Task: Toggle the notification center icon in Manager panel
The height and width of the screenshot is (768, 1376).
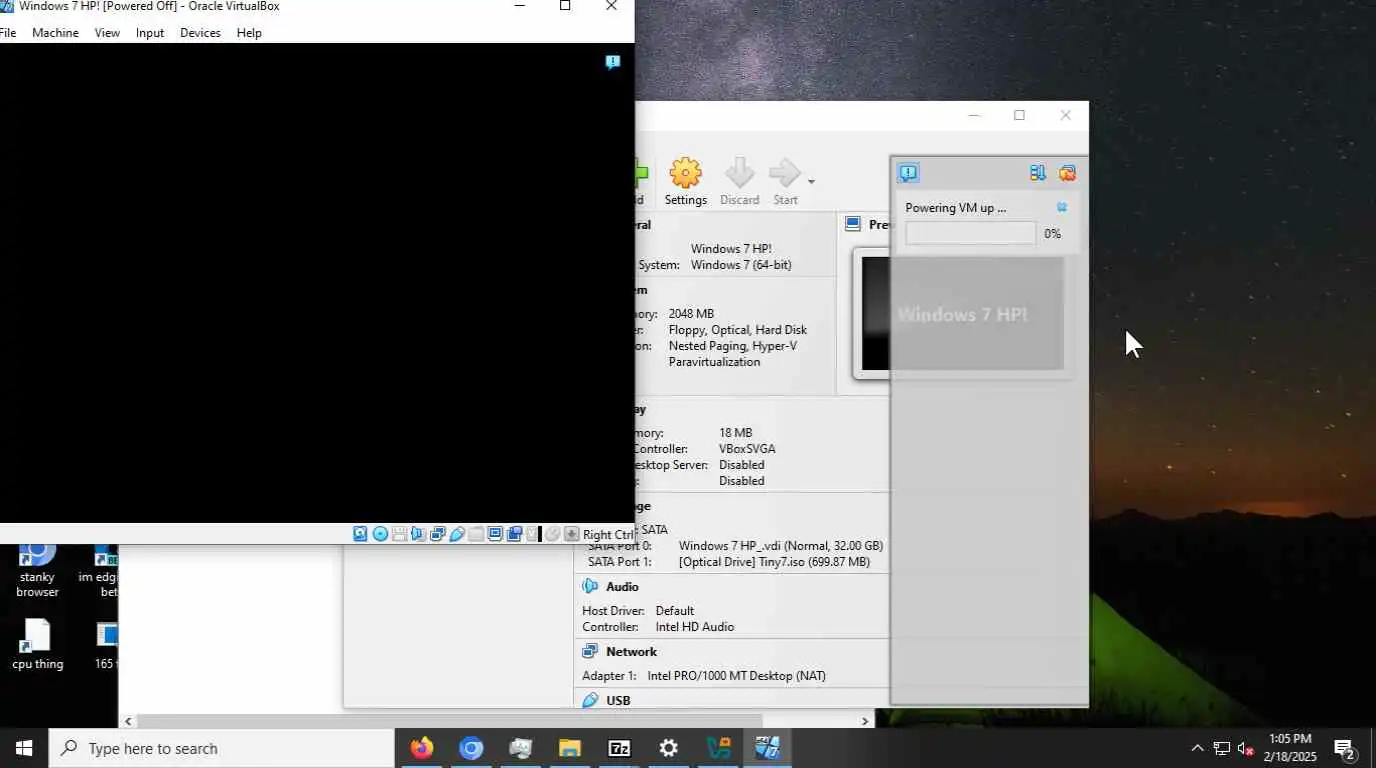Action: [908, 173]
